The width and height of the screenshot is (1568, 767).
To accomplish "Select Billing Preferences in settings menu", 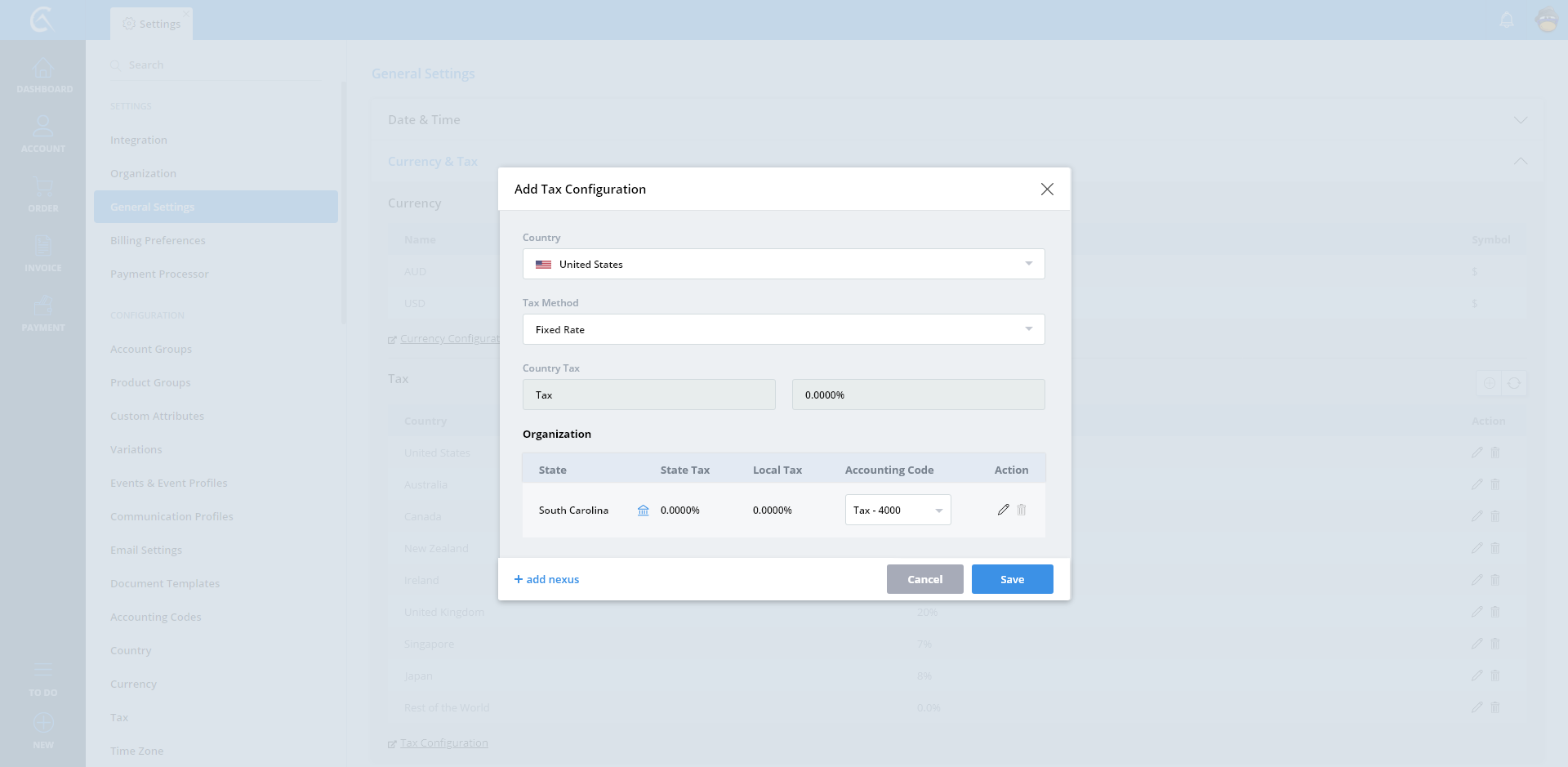I will click(158, 241).
